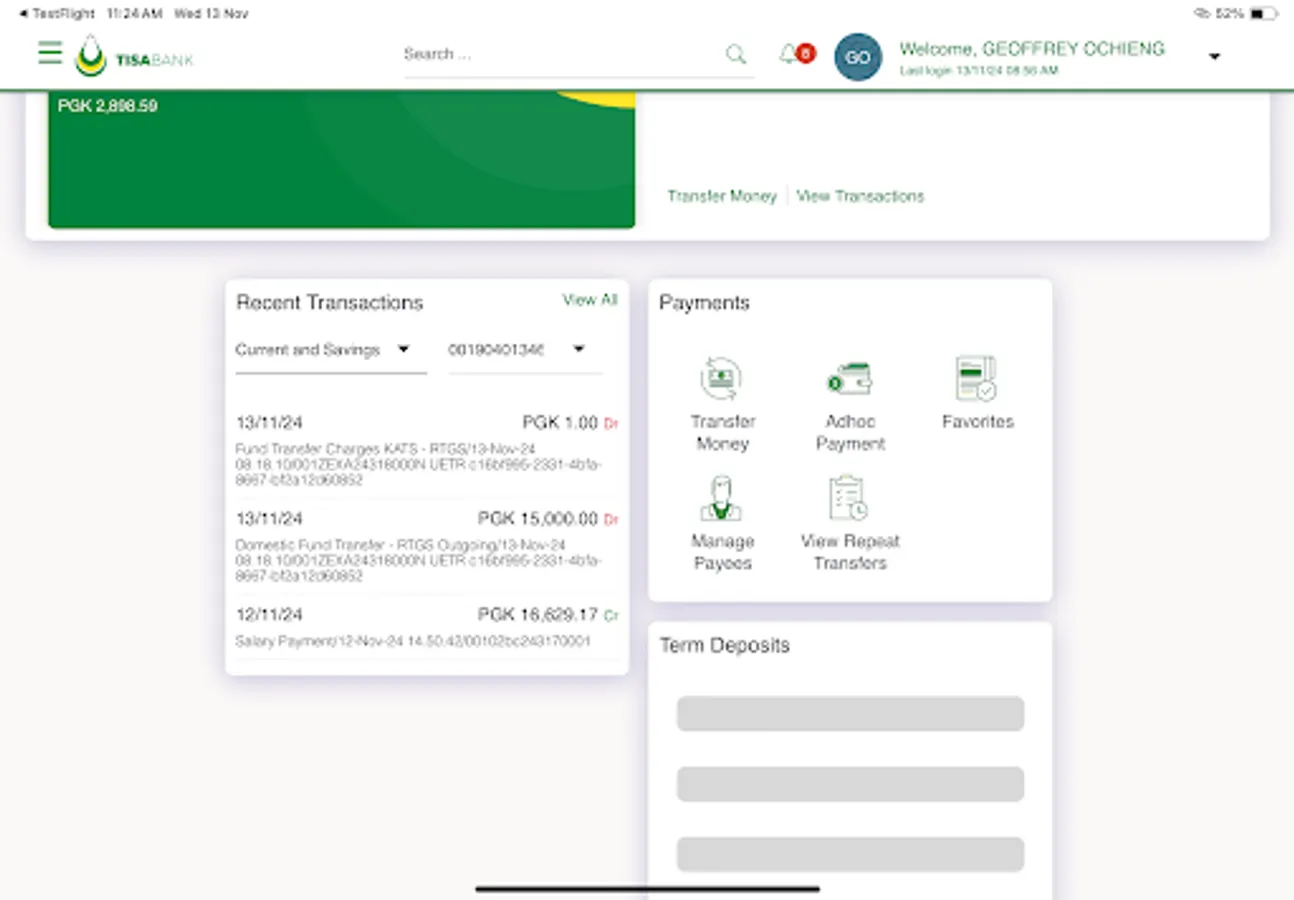1294x900 pixels.
Task: Open View Transactions for the account
Action: [x=860, y=196]
